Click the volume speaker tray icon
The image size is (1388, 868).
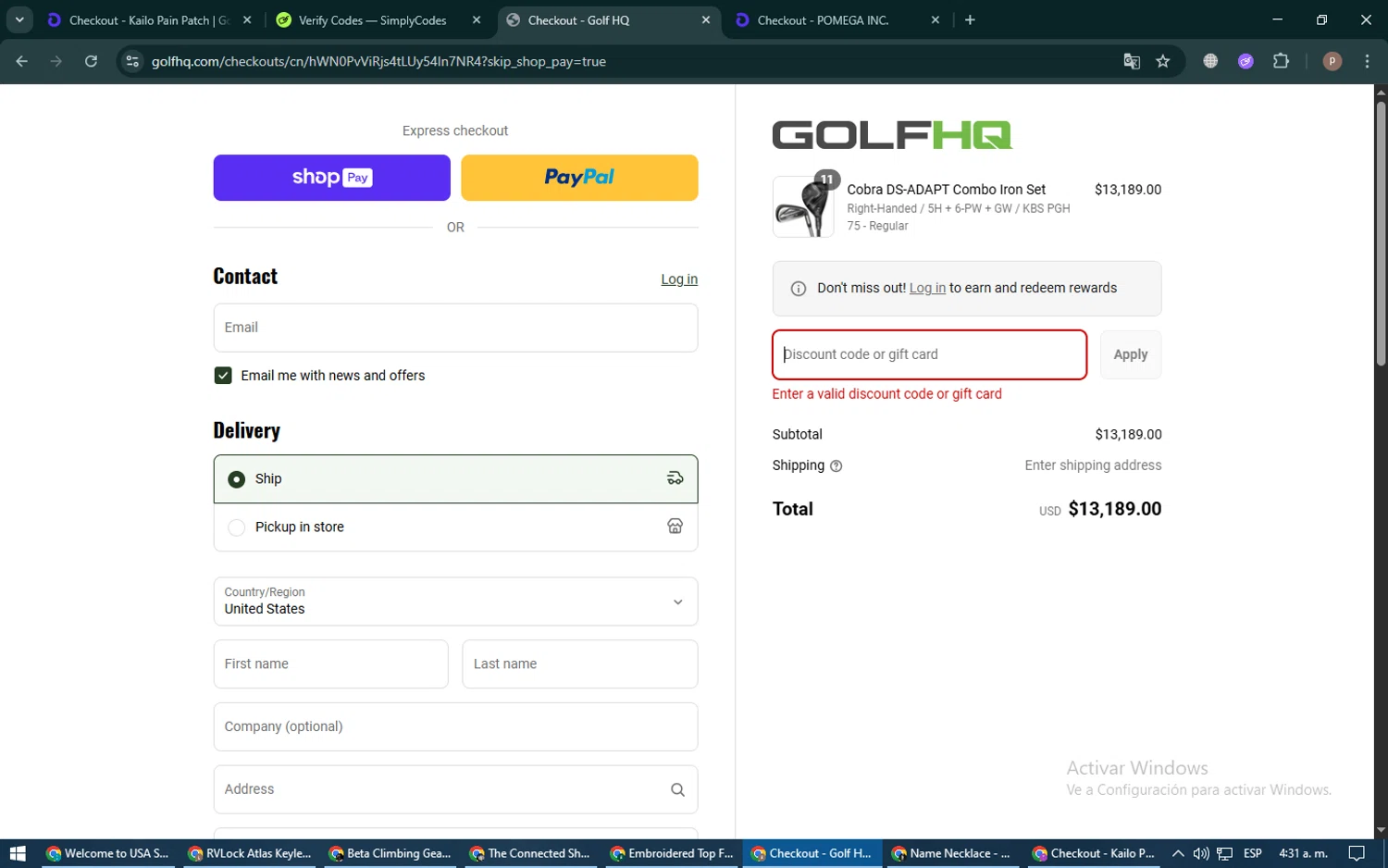(1201, 853)
